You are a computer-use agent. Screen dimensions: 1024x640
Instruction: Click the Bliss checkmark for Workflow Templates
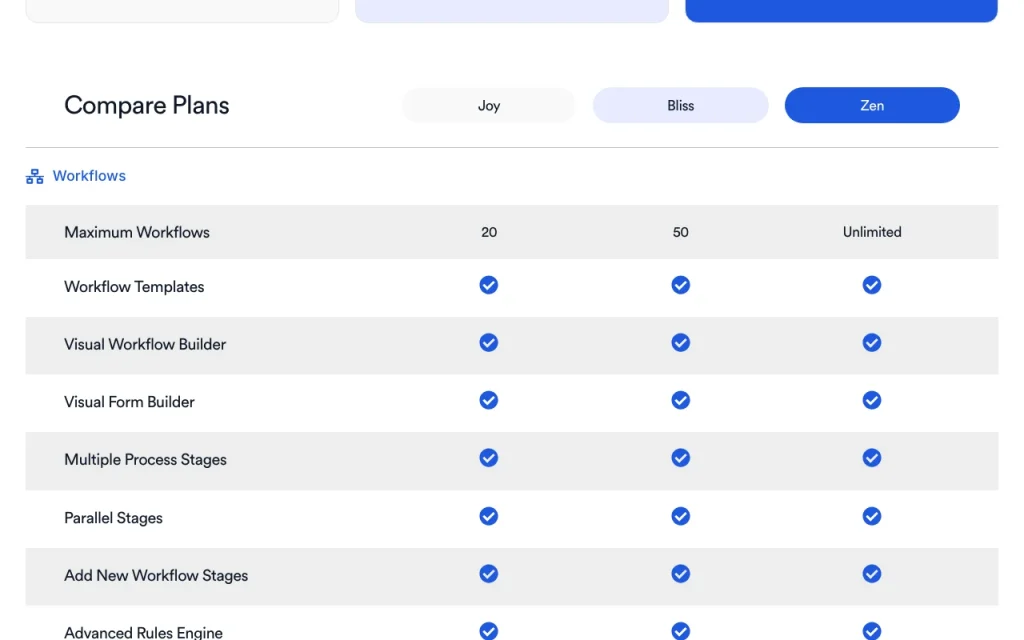(680, 285)
